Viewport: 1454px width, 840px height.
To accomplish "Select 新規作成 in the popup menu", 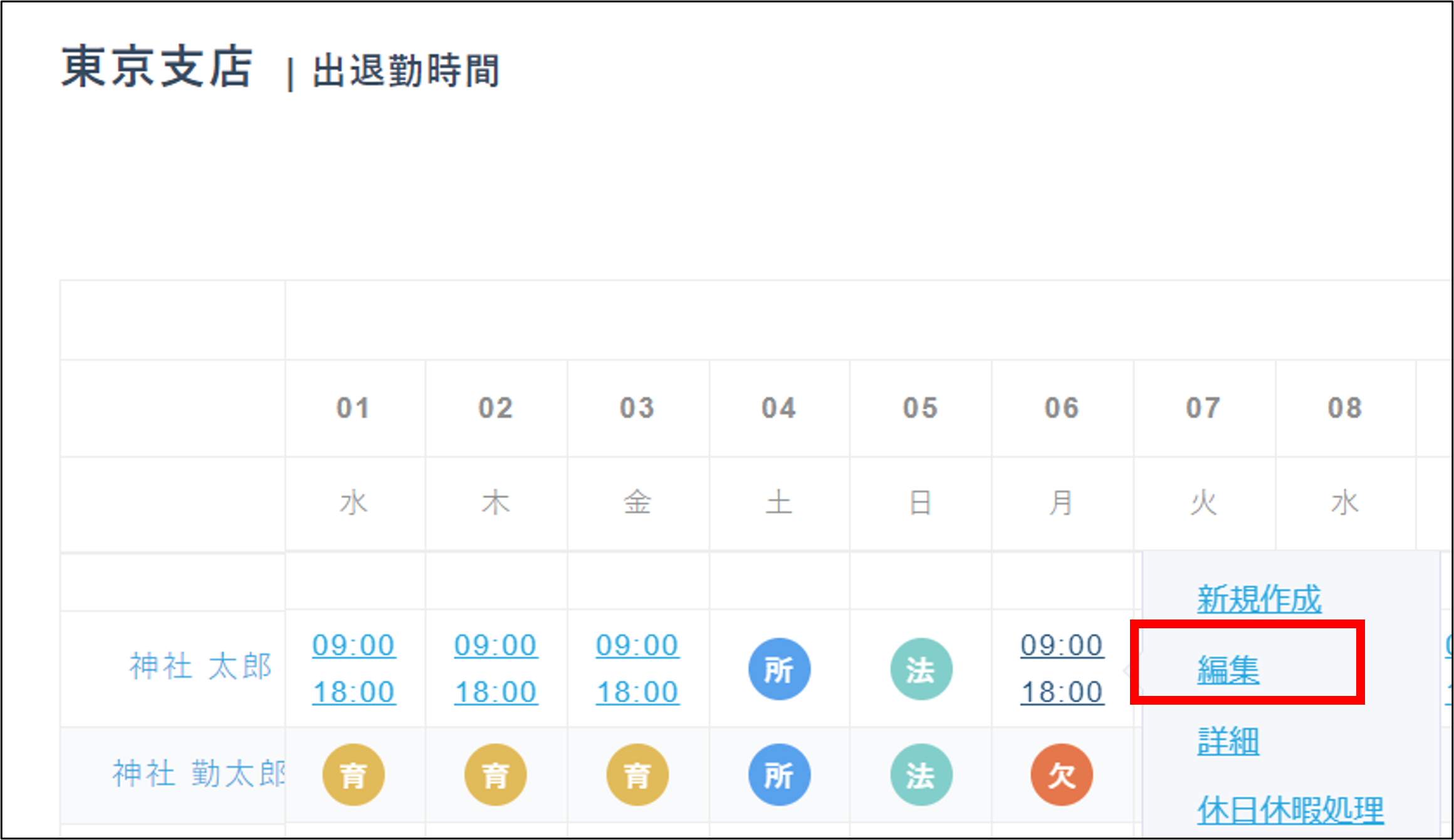I will (1258, 599).
